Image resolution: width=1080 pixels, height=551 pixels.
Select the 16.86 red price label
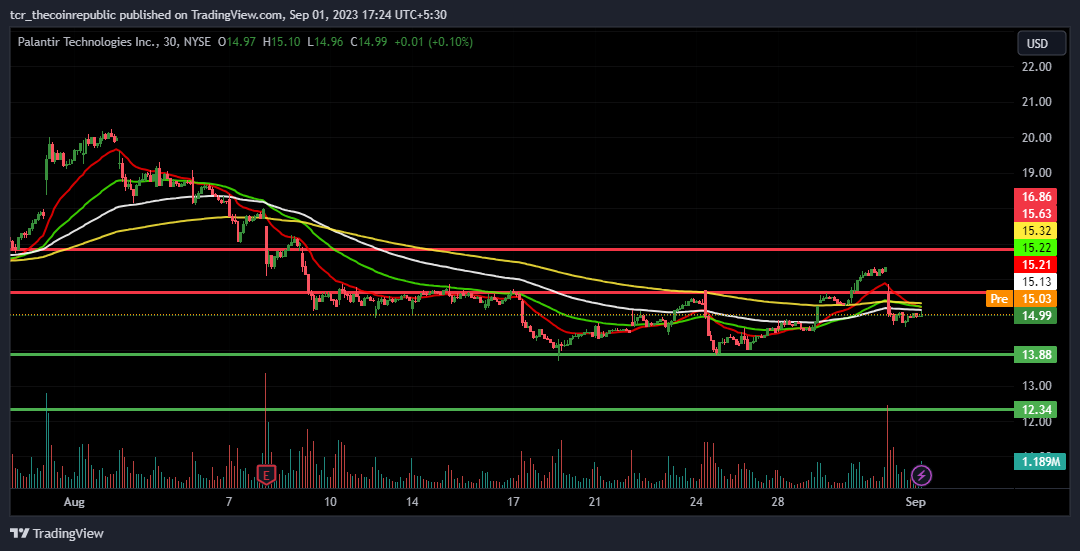[1035, 197]
